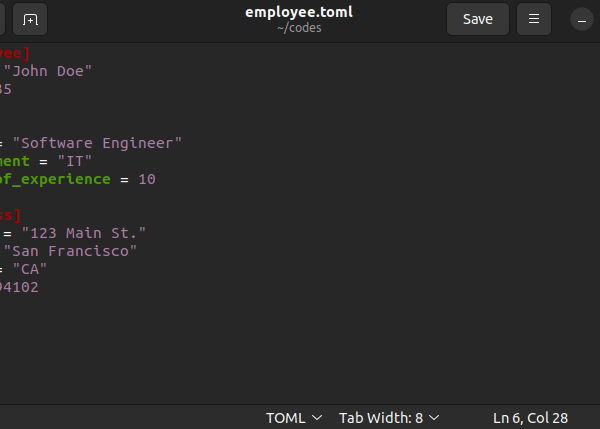The height and width of the screenshot is (429, 600).
Task: Click the 94102 zip code number
Action: click(19, 287)
